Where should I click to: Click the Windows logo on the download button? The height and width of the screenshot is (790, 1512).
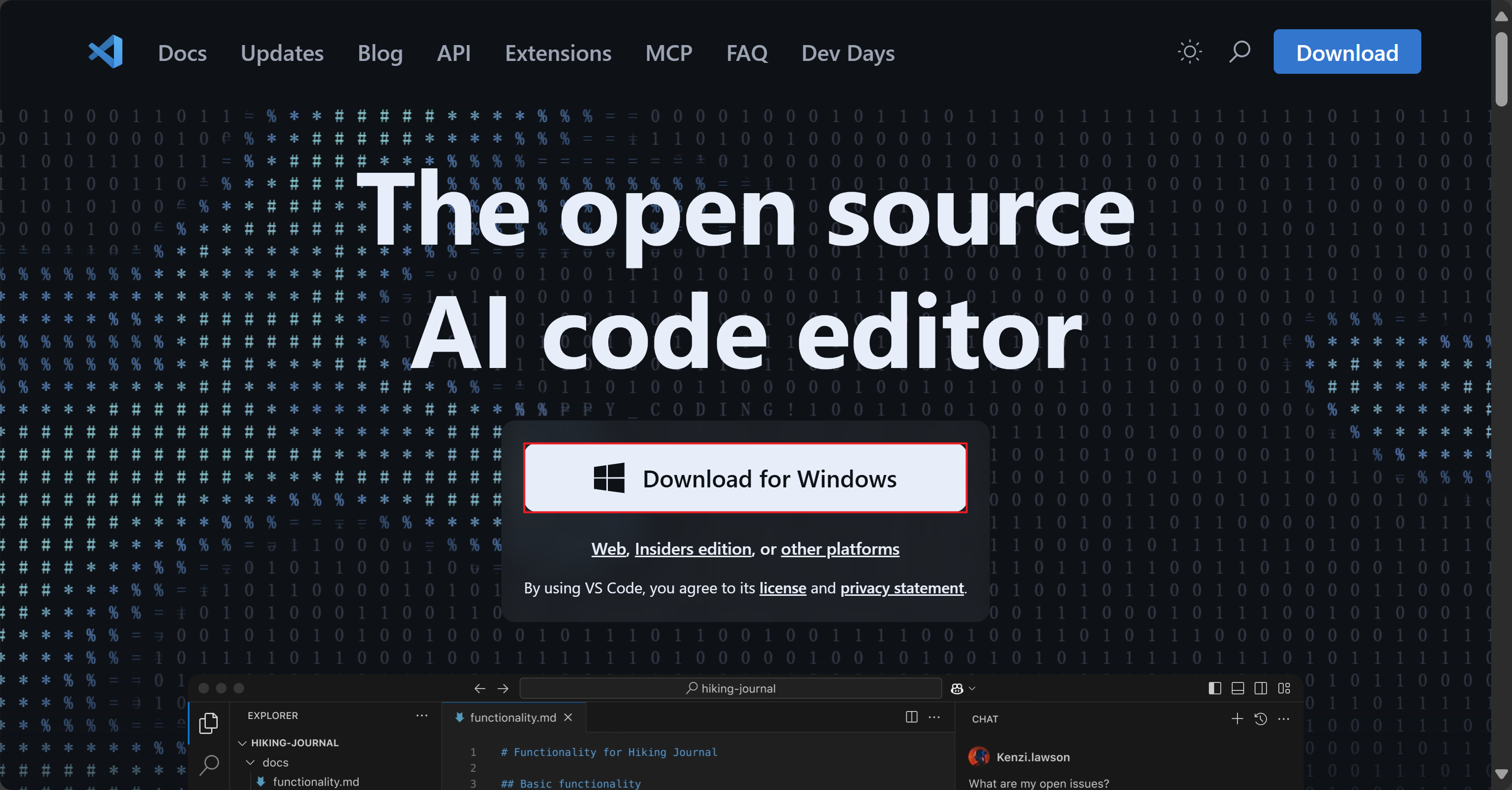tap(609, 478)
